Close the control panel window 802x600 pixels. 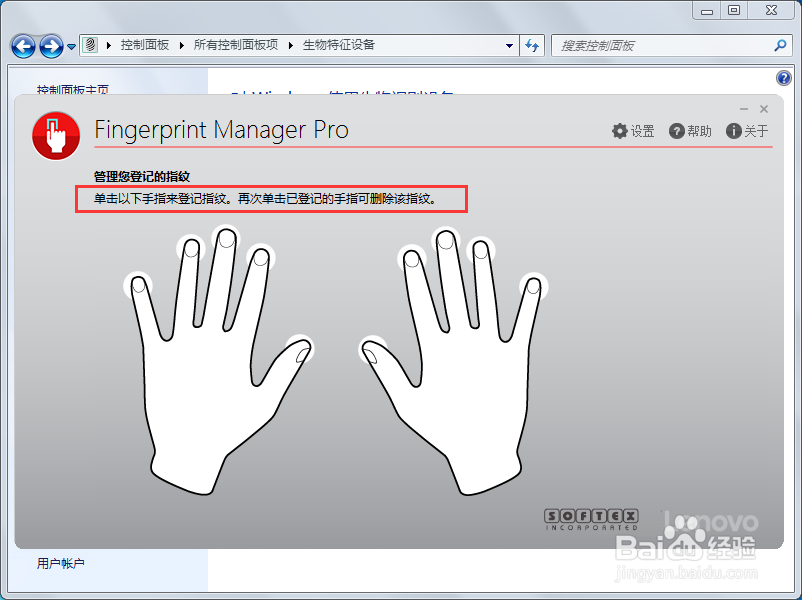tap(771, 10)
